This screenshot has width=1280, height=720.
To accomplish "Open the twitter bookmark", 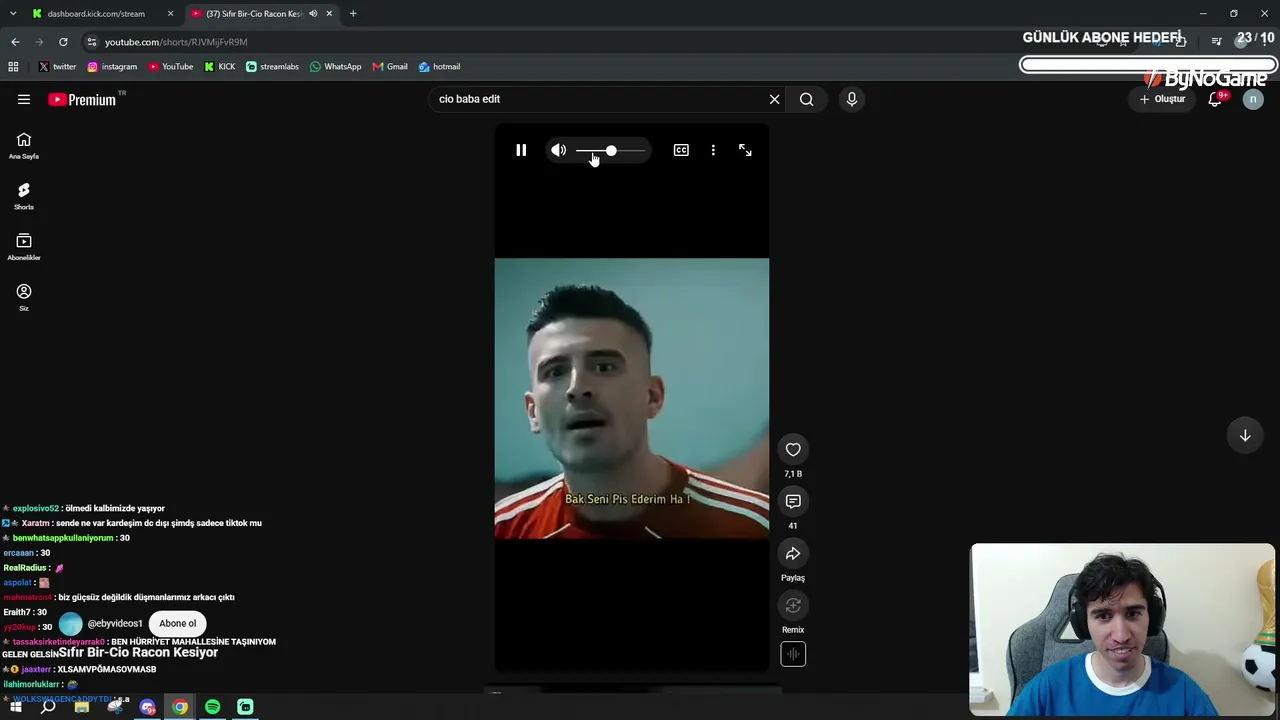I will tap(57, 67).
